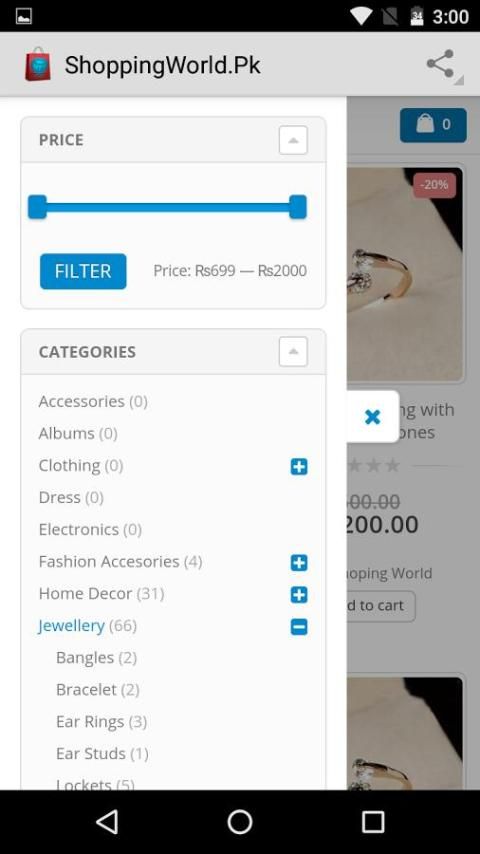Collapse the Categories panel arrow
The width and height of the screenshot is (480, 854).
pyautogui.click(x=293, y=351)
